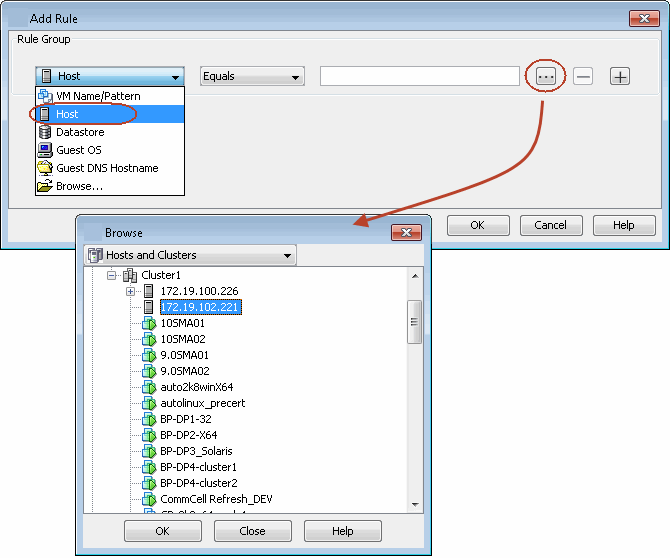
Task: Click the VM icon beside BP-DP2-X64
Action: [x=149, y=435]
